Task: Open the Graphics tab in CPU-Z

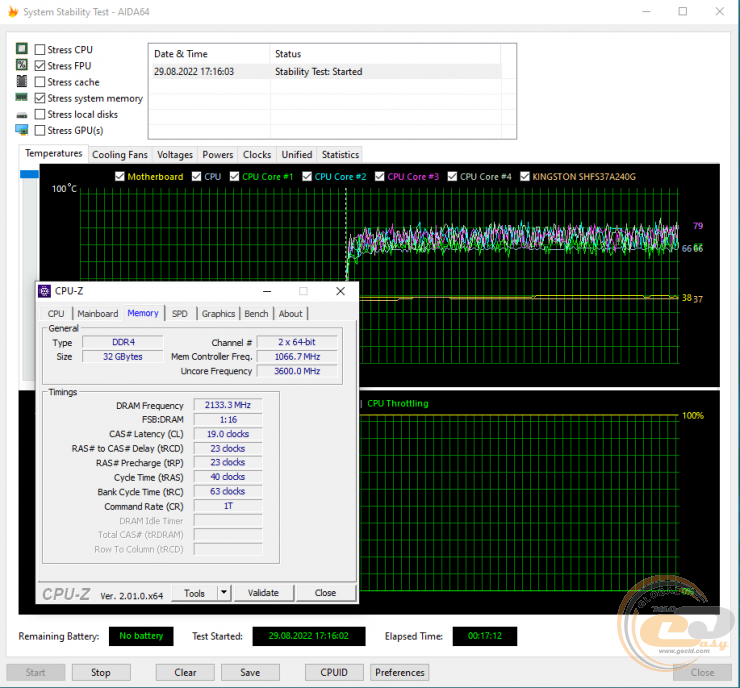Action: pyautogui.click(x=218, y=314)
